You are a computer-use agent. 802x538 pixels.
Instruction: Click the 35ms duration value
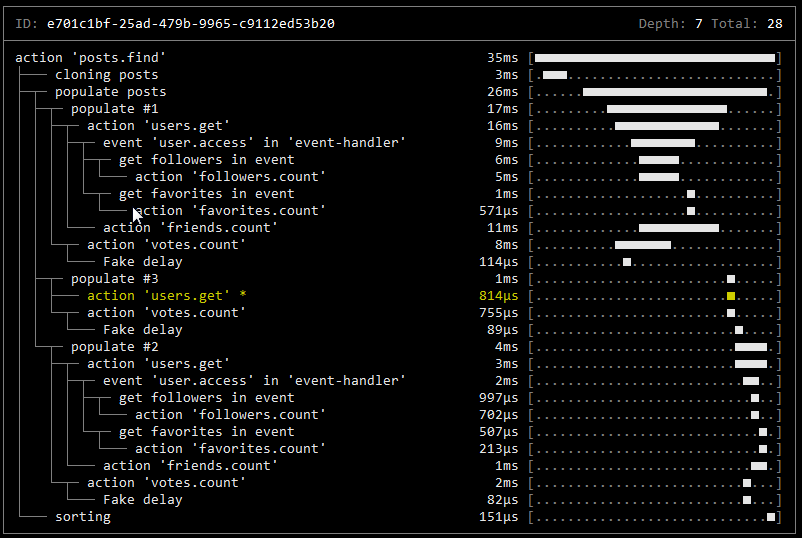[503, 58]
